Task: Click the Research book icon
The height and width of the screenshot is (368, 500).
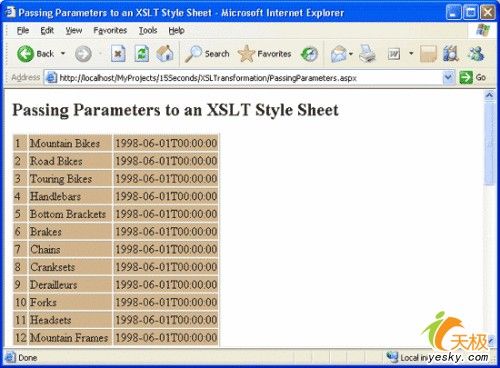Action: pos(451,54)
